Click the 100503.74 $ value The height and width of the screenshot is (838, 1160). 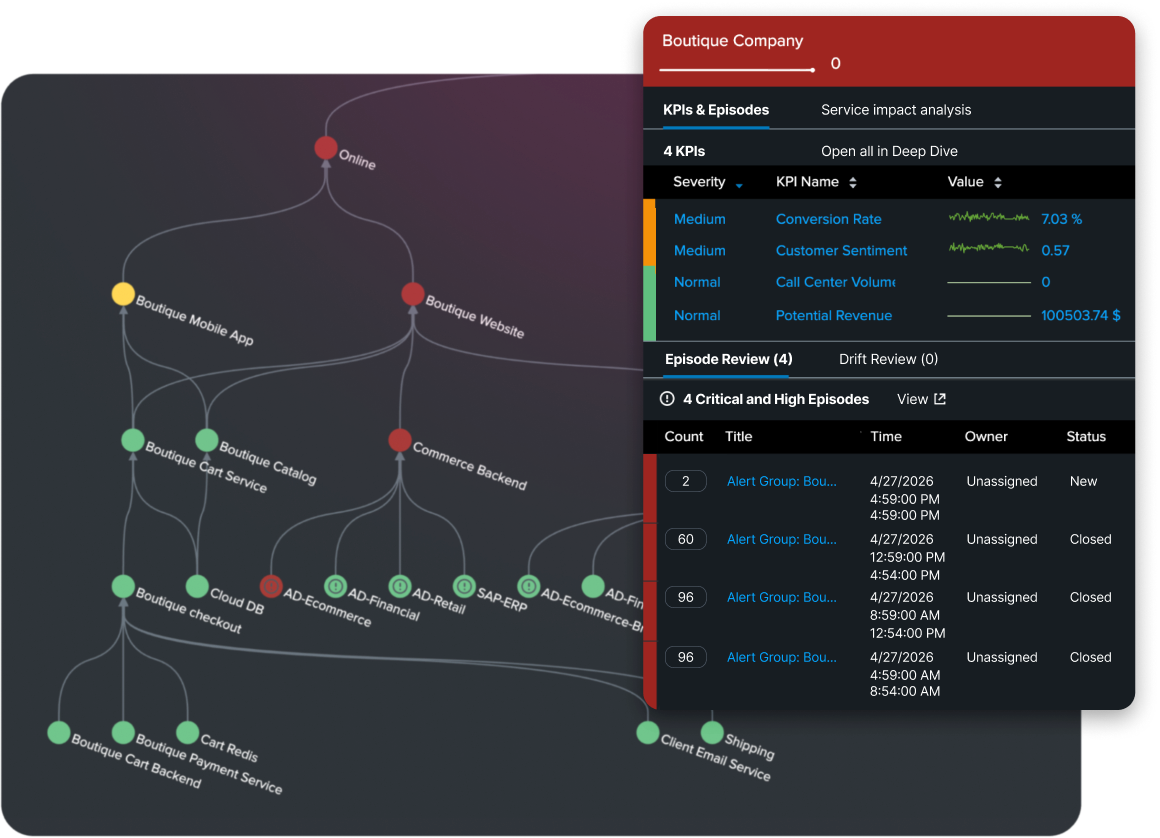tap(1080, 315)
